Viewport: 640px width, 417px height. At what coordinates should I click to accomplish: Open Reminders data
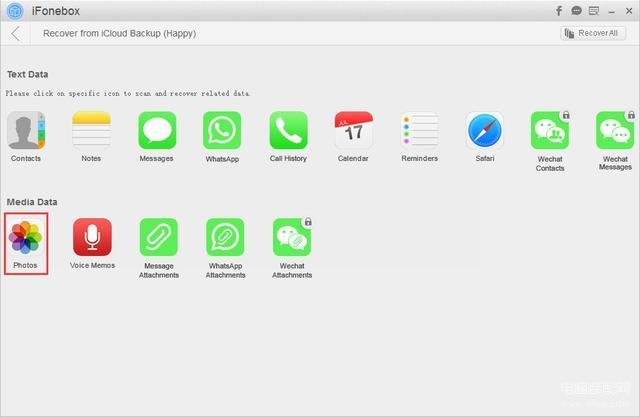click(420, 131)
